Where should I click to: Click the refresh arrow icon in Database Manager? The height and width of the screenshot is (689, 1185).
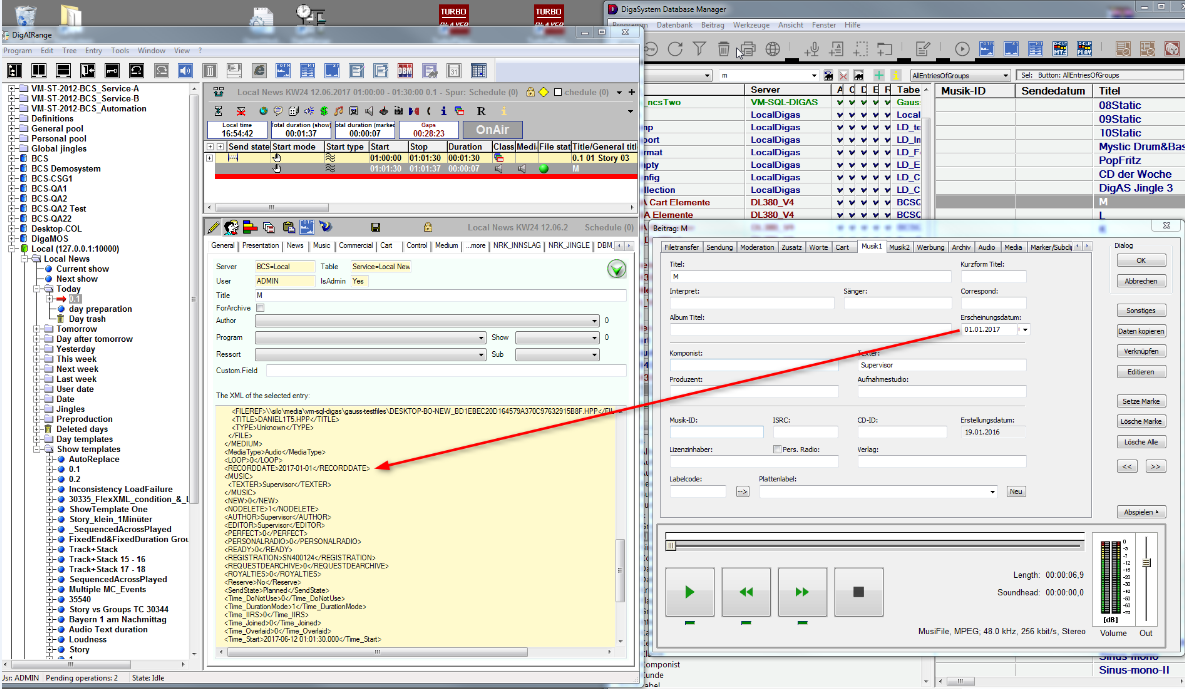tap(676, 49)
